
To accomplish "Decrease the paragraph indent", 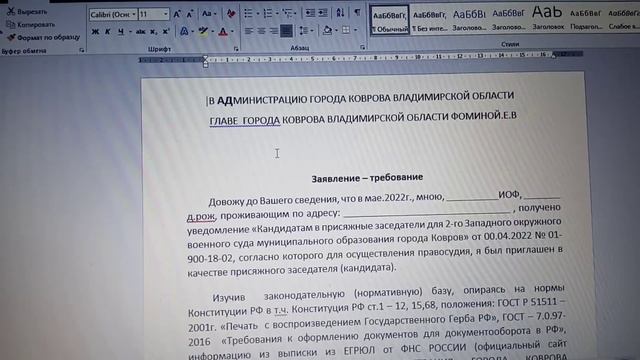I will tap(310, 13).
